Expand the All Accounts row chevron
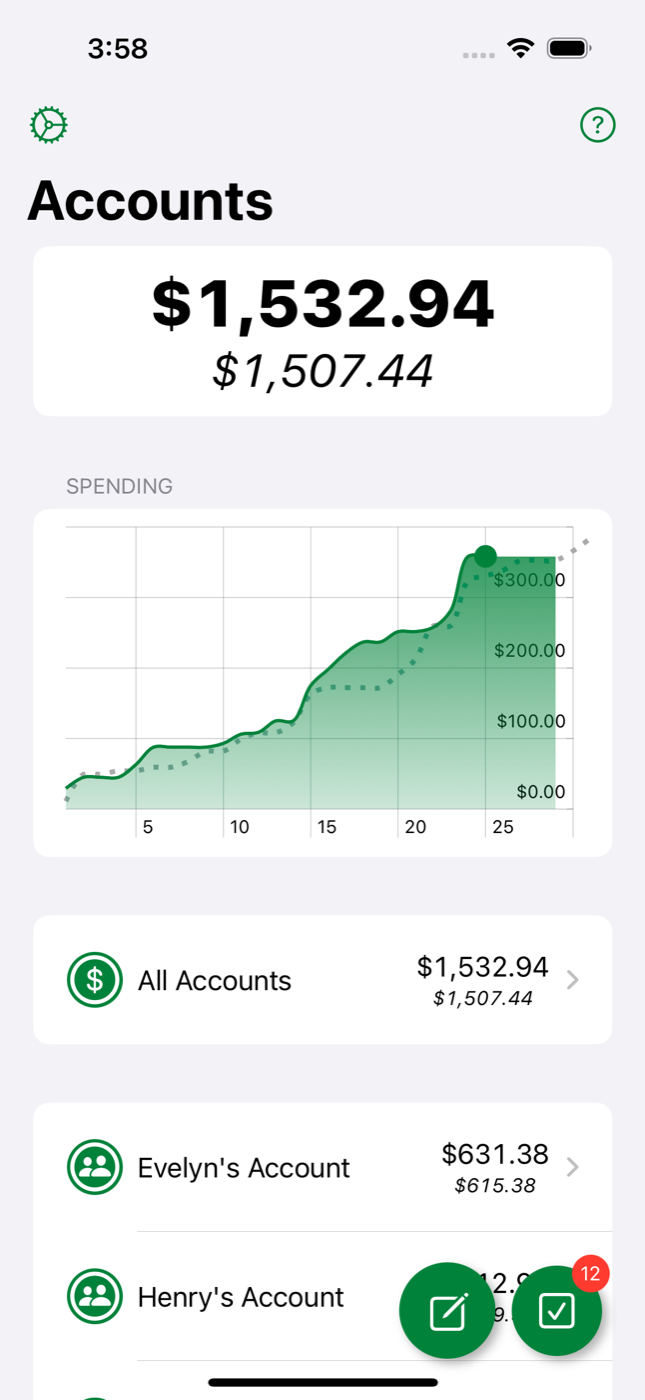645x1400 pixels. pos(572,980)
